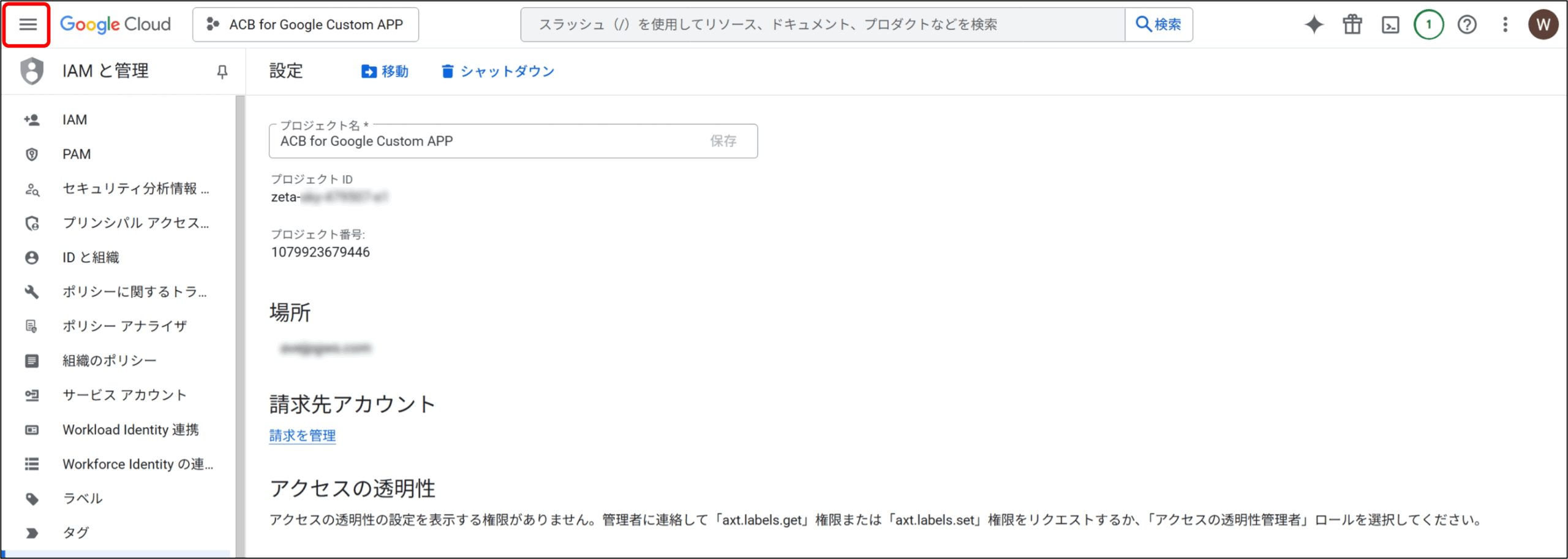Open the ACB for Google Custom APP project selector
1568x559 pixels.
coord(306,25)
